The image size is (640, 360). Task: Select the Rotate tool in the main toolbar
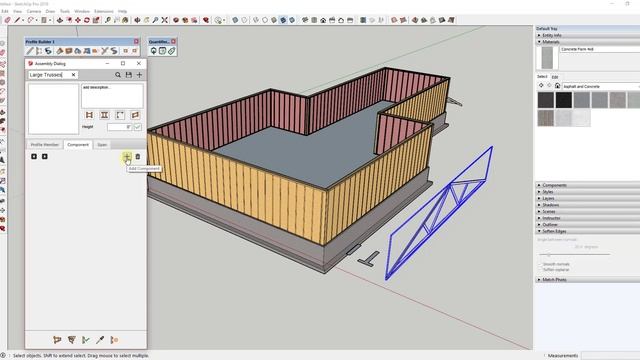[87, 20]
